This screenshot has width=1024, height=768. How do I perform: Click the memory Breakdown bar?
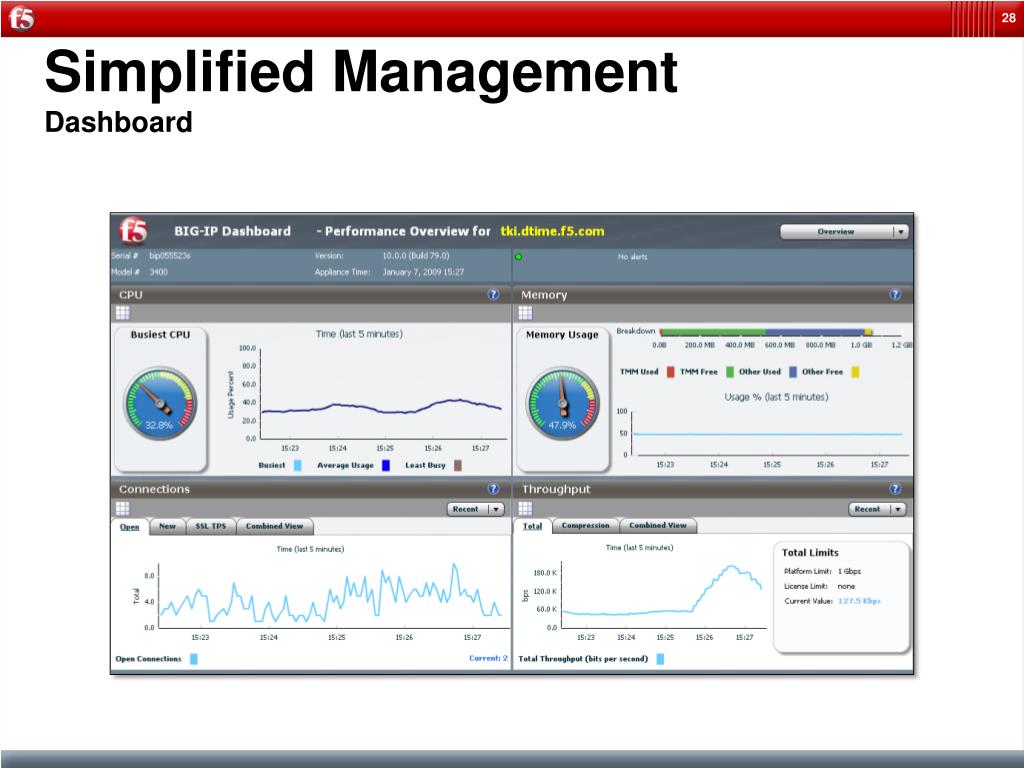767,332
